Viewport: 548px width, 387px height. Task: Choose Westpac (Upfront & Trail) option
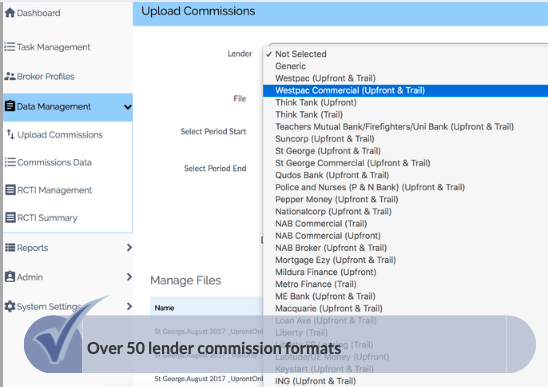tap(325, 78)
